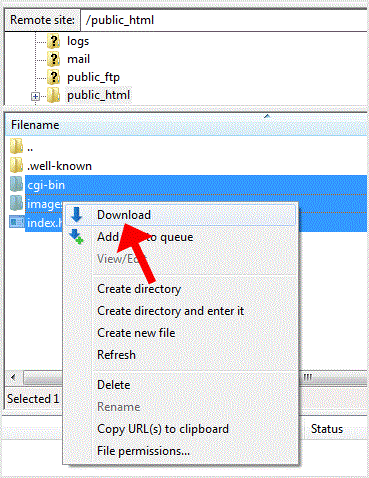Click the Remote site path field
369x478 pixels.
coord(224,20)
